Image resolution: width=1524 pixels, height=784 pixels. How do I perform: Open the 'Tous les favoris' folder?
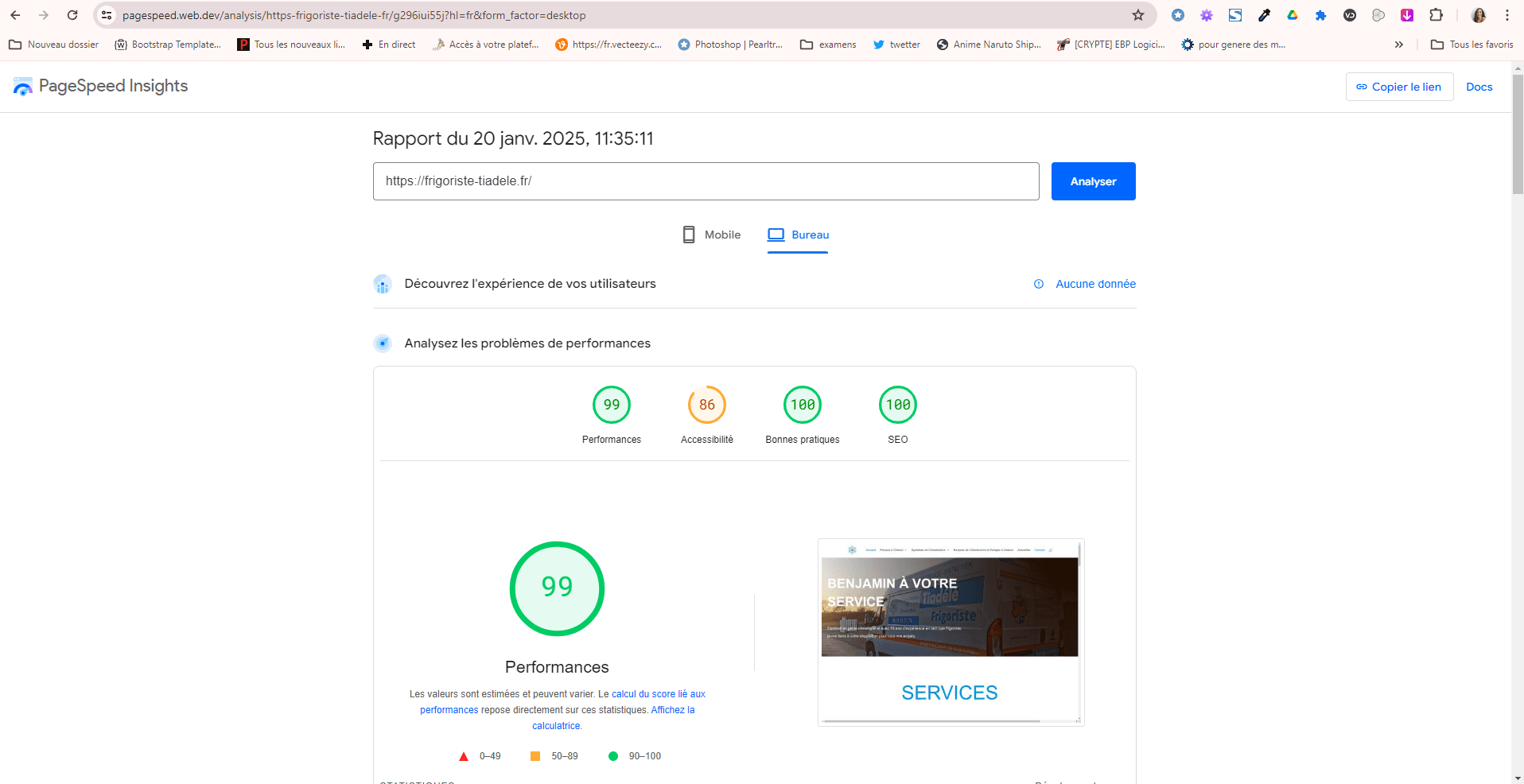coord(1472,45)
